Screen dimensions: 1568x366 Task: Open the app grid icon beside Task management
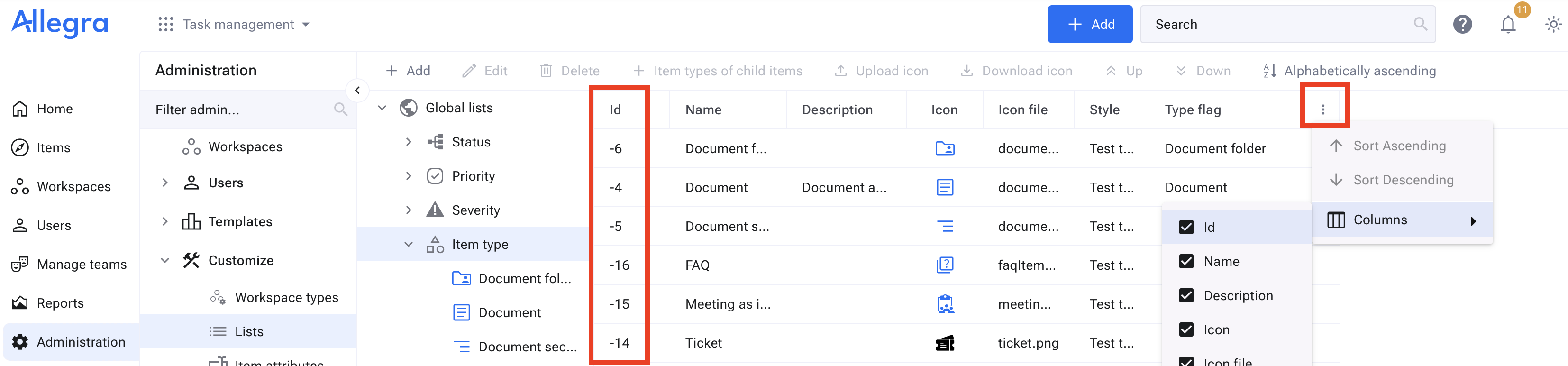pyautogui.click(x=165, y=24)
